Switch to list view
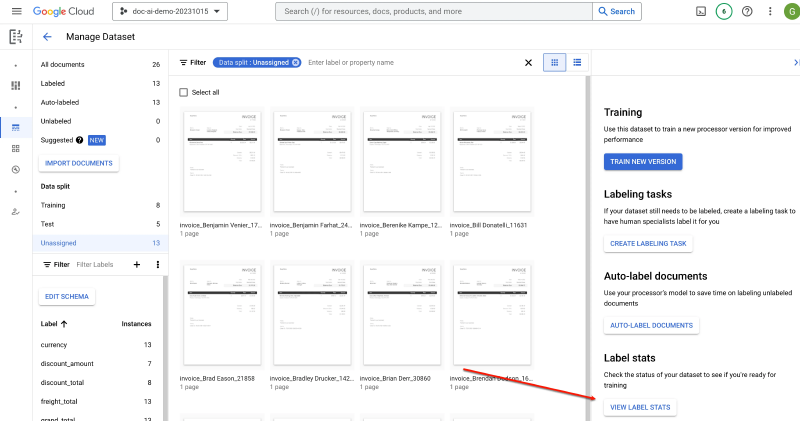Viewport: 800px width, 421px height. pyautogui.click(x=577, y=62)
